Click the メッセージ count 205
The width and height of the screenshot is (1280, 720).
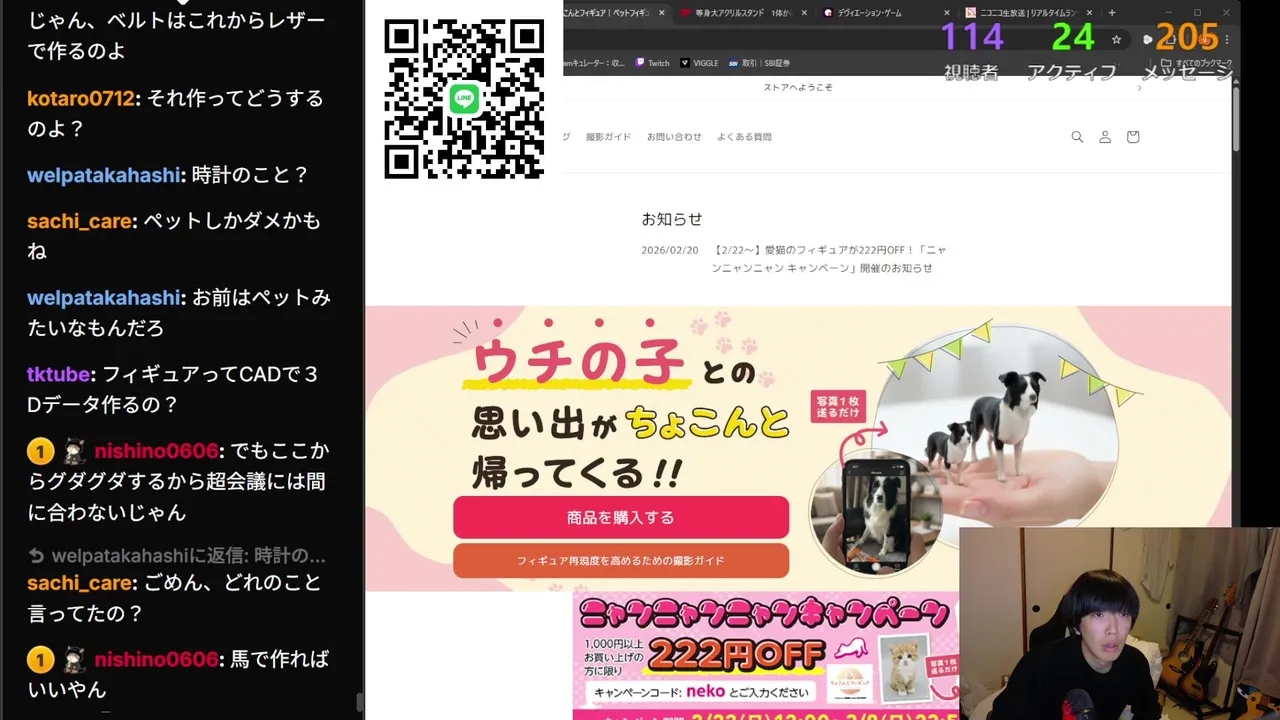[1186, 37]
